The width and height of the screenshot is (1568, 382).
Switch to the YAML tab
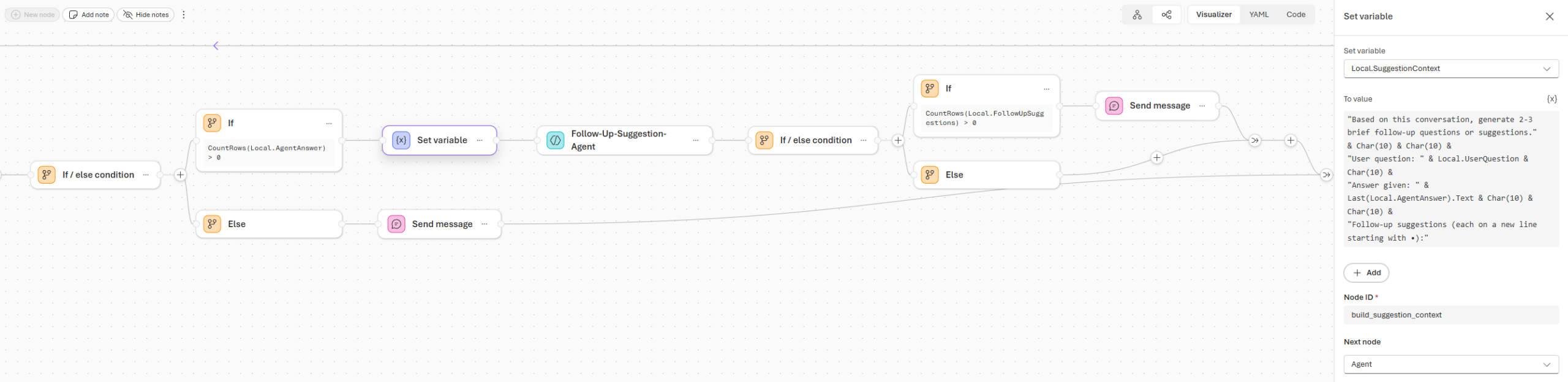[1259, 15]
